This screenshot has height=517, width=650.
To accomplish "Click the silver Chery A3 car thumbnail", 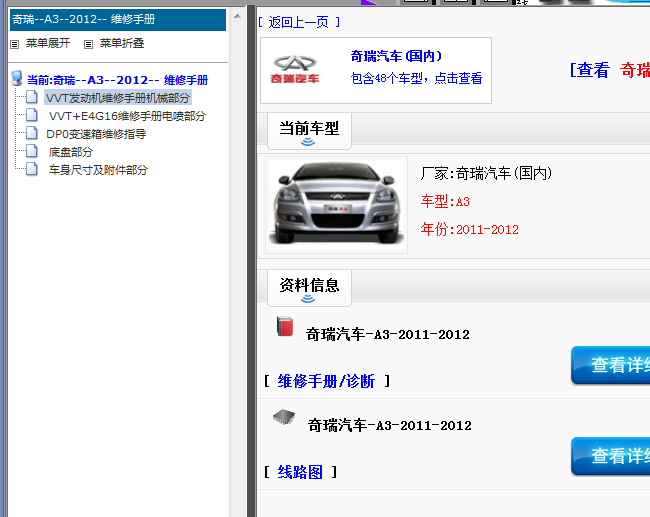I will (x=336, y=204).
